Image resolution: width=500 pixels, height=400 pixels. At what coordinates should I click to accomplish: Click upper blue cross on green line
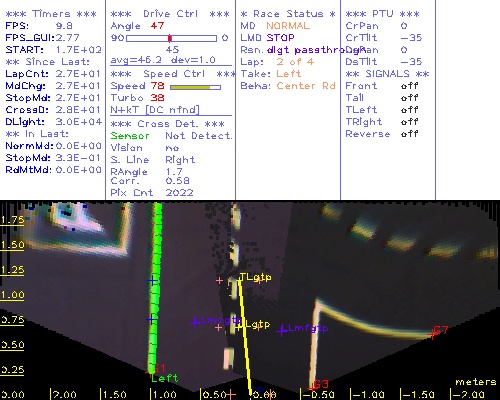pos(152,281)
